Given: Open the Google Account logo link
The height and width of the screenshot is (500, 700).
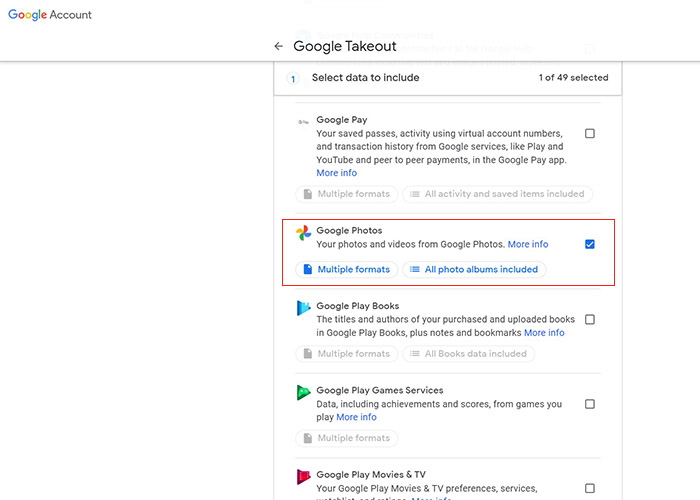Looking at the screenshot, I should coord(50,15).
